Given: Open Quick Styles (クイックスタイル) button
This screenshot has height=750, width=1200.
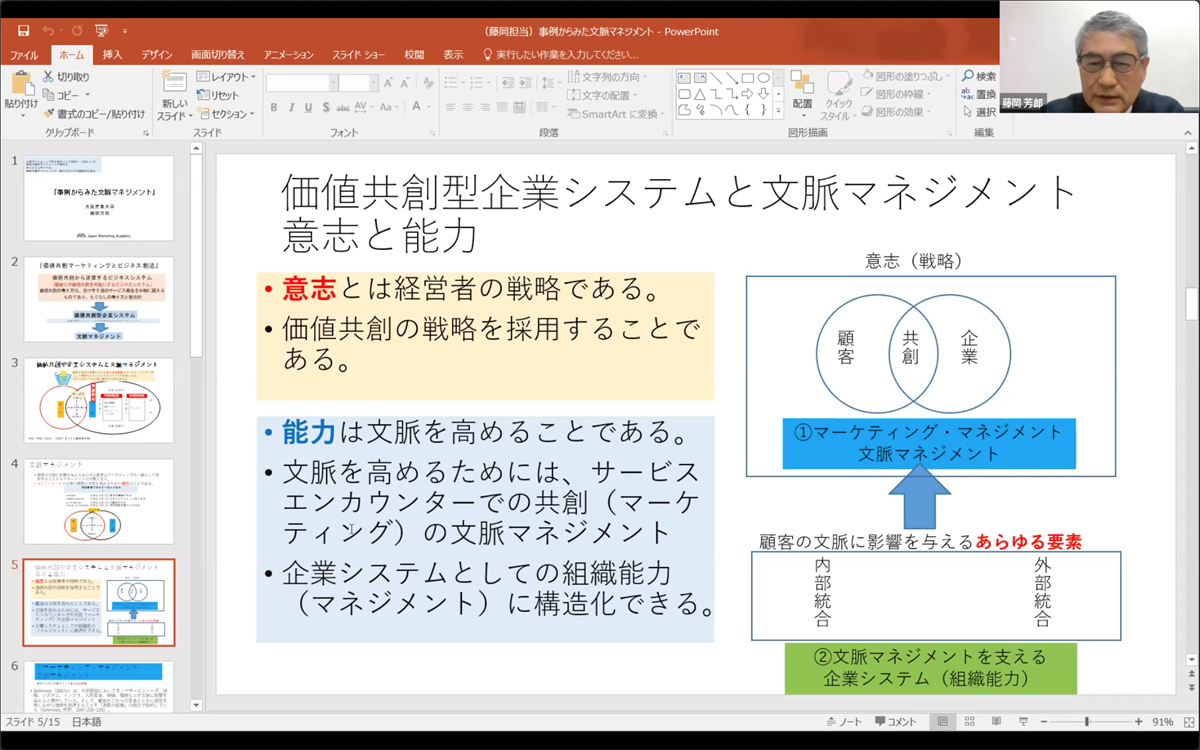Looking at the screenshot, I should (x=838, y=96).
